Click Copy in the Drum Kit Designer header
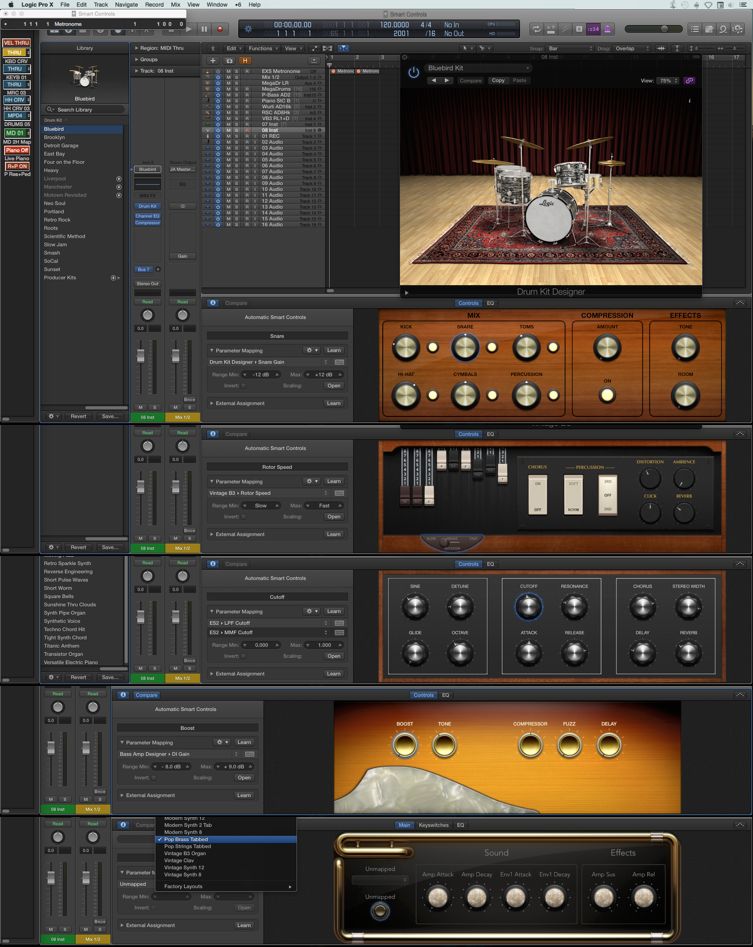 point(498,80)
